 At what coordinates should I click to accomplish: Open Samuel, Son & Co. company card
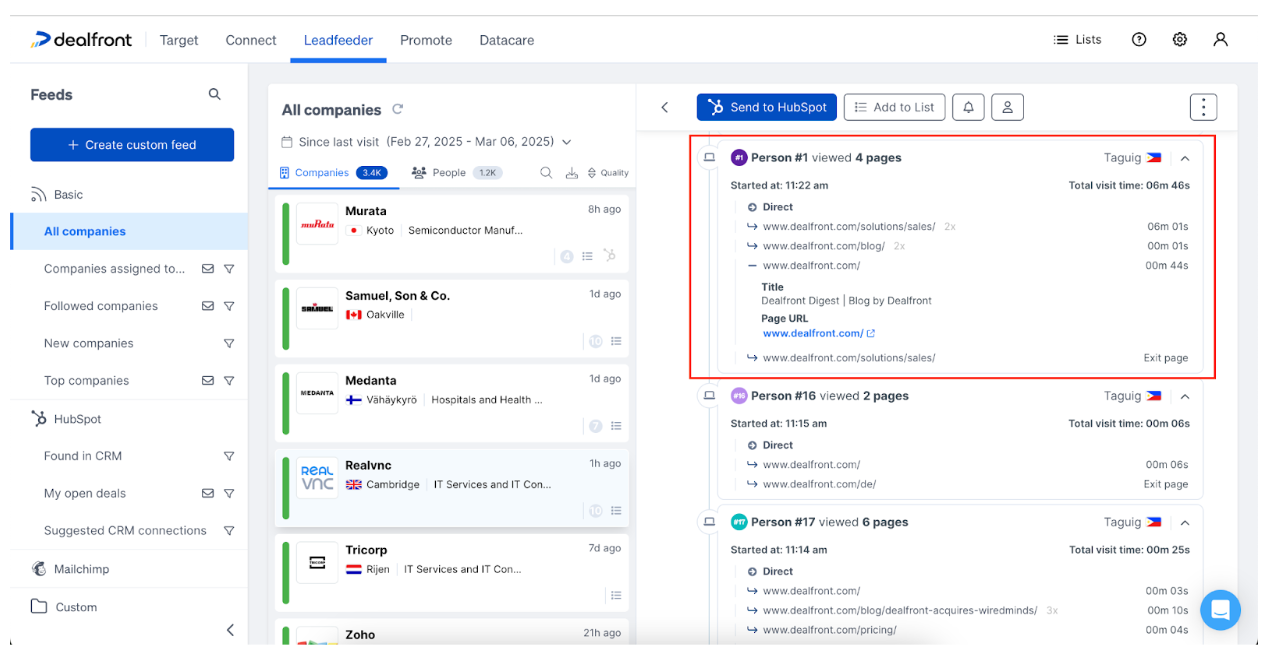point(452,317)
